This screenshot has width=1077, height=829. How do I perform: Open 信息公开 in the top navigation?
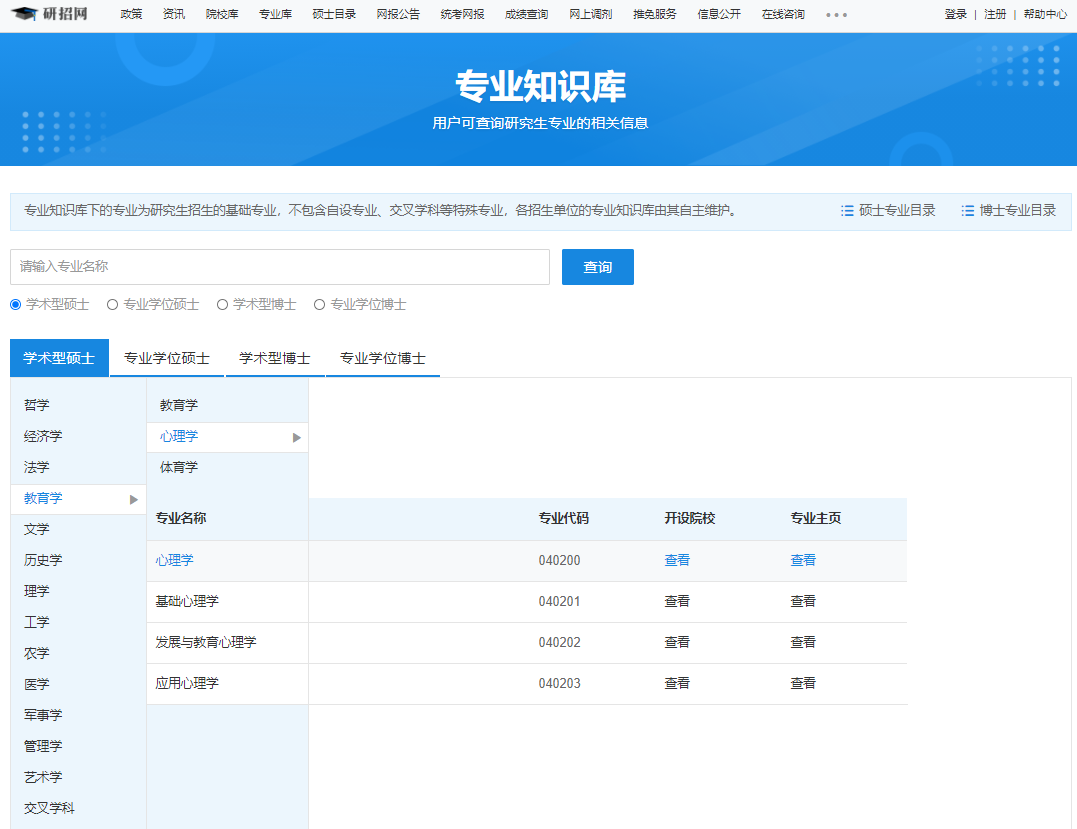pyautogui.click(x=719, y=14)
